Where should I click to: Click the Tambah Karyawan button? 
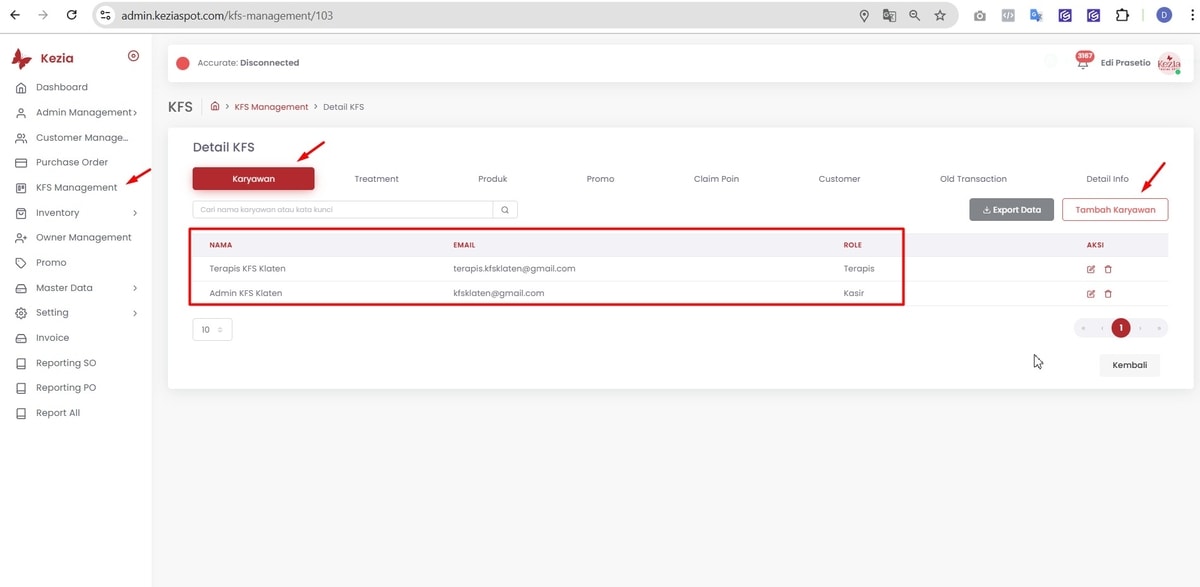coord(1115,210)
